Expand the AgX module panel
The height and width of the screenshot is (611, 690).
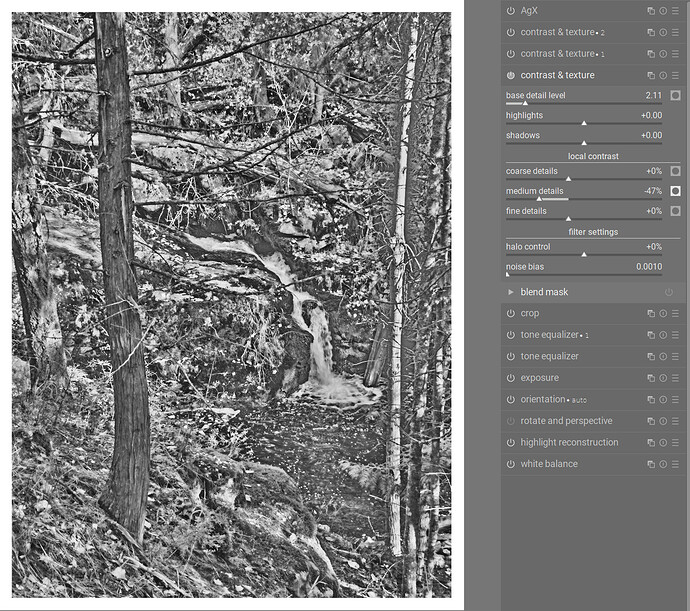[529, 11]
